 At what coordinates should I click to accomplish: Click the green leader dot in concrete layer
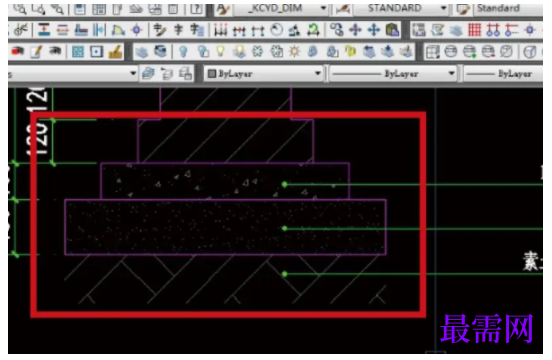pyautogui.click(x=284, y=184)
